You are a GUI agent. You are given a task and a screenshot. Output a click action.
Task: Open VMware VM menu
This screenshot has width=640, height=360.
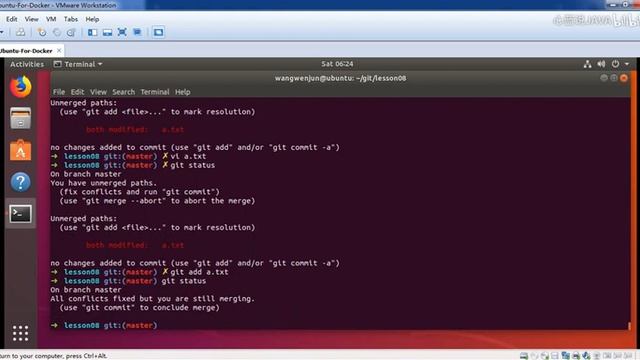(x=51, y=19)
